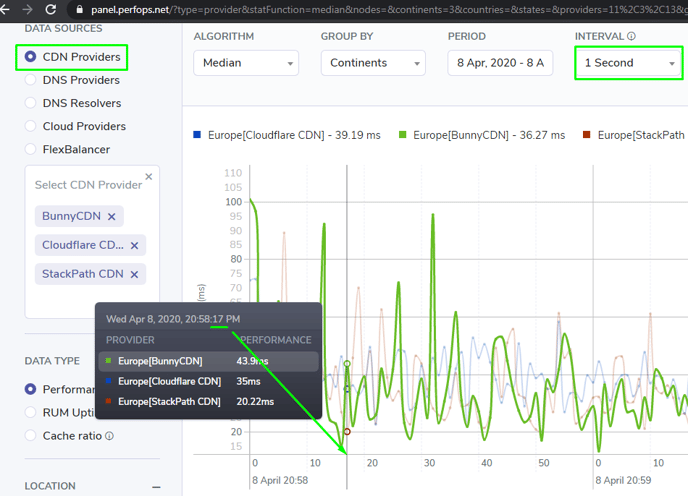Click the browser back arrow
This screenshot has width=688, height=496.
point(4,9)
